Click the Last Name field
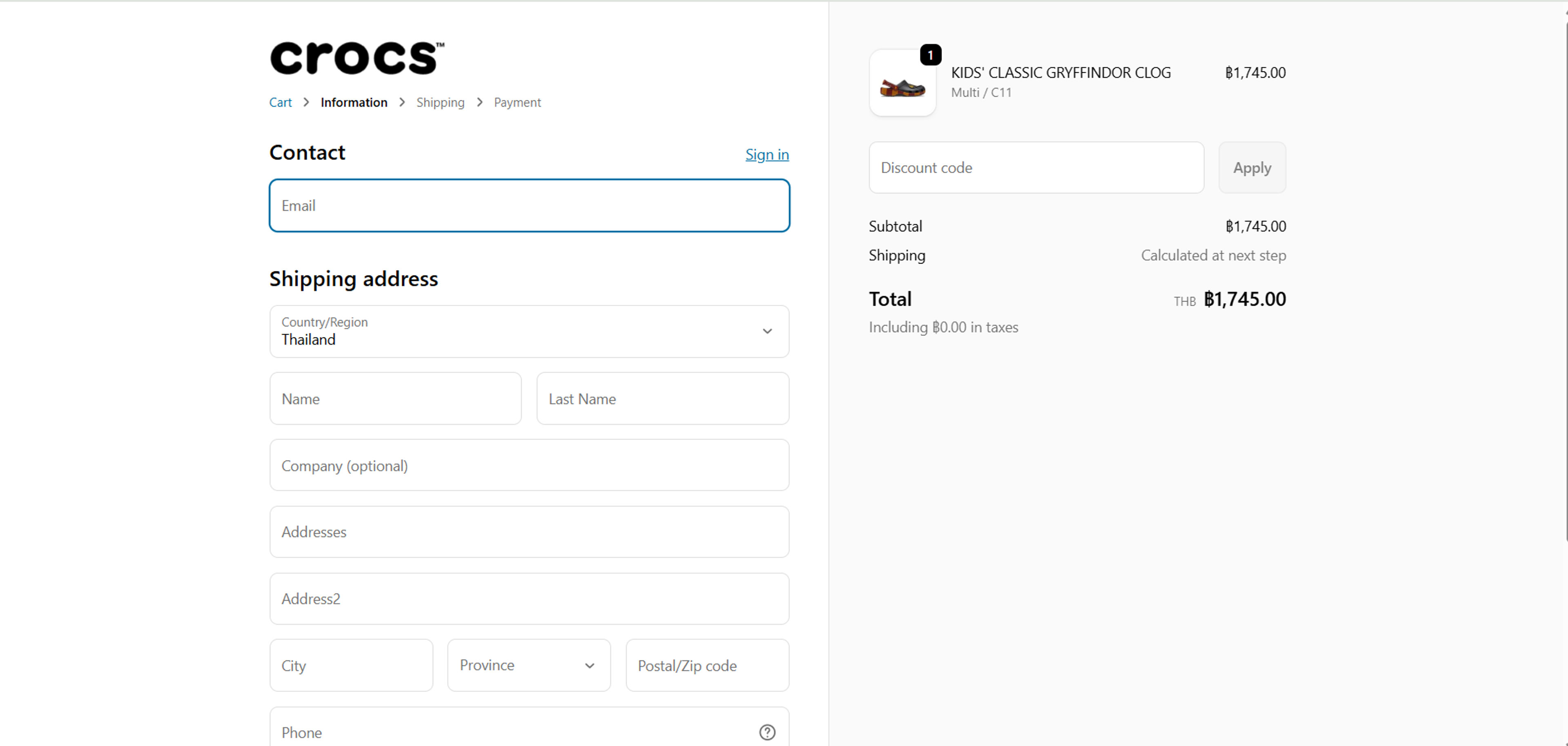The height and width of the screenshot is (746, 1568). point(662,399)
